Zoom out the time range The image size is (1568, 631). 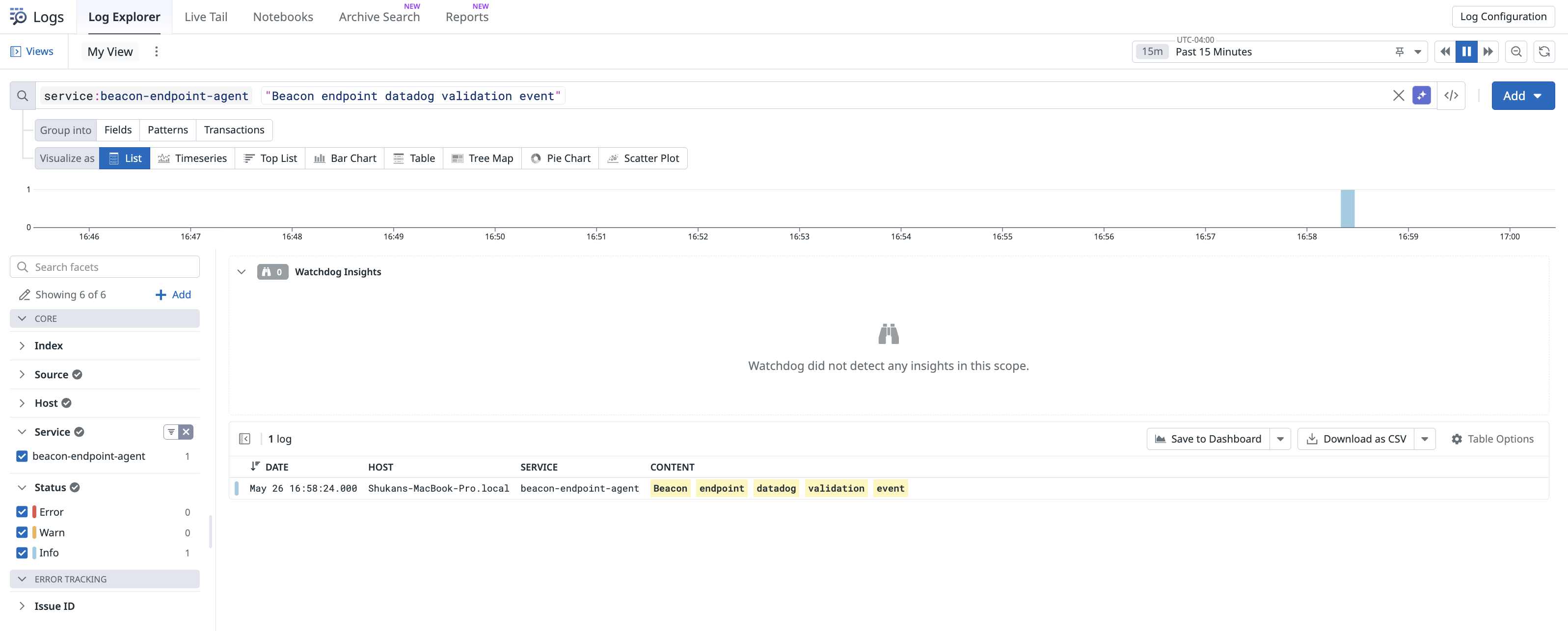click(x=1516, y=52)
